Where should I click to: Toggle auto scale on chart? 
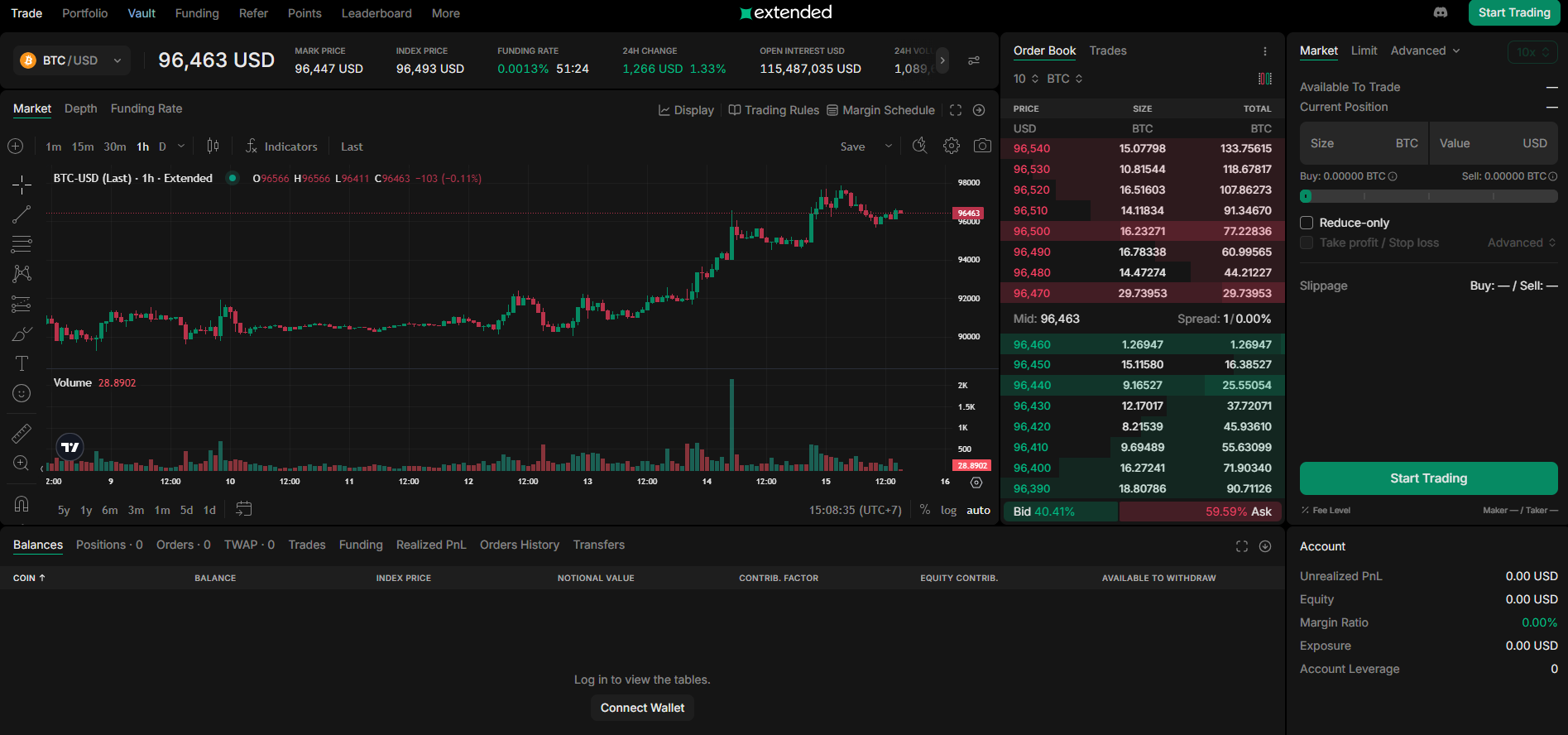pyautogui.click(x=978, y=510)
